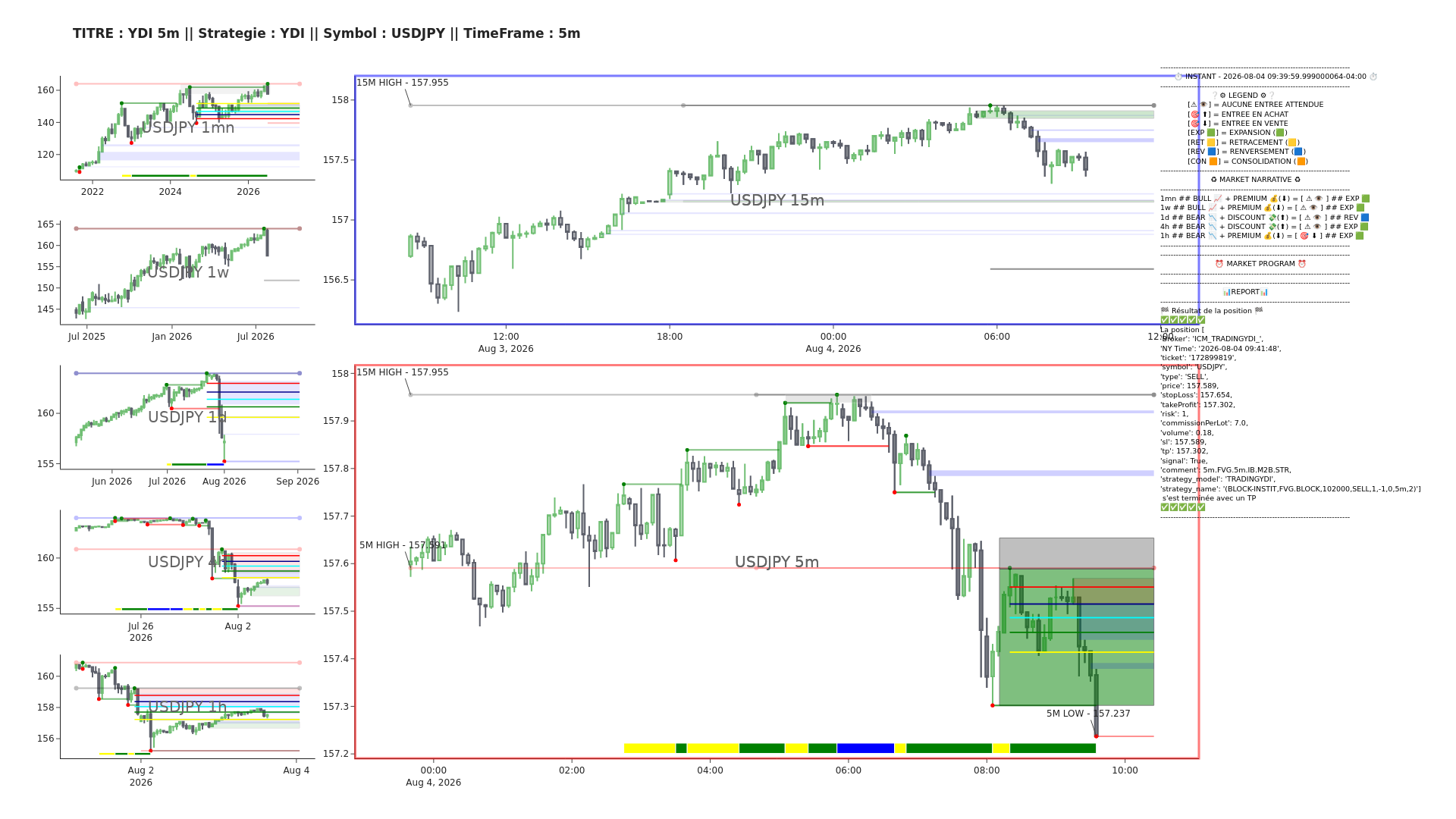Select the gear icon left of LEGEND
This screenshot has height=819, width=1456.
tap(1222, 96)
